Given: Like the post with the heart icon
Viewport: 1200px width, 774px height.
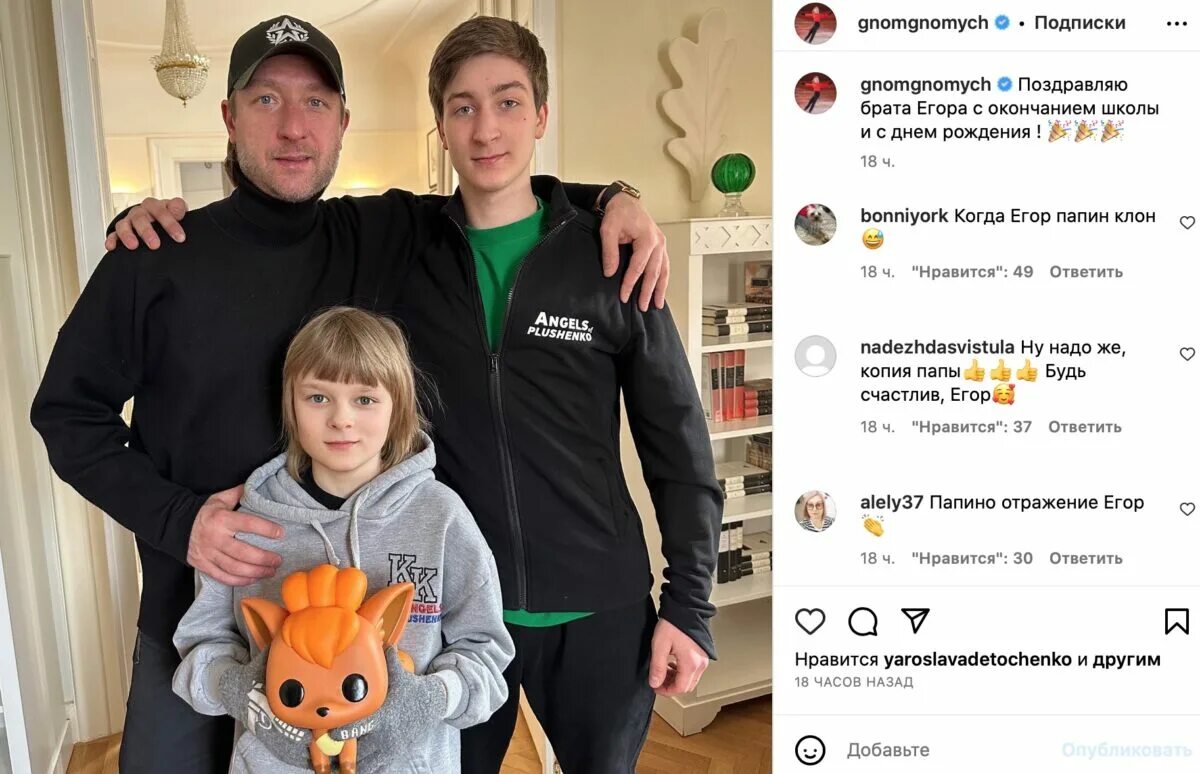Looking at the screenshot, I should (810, 621).
